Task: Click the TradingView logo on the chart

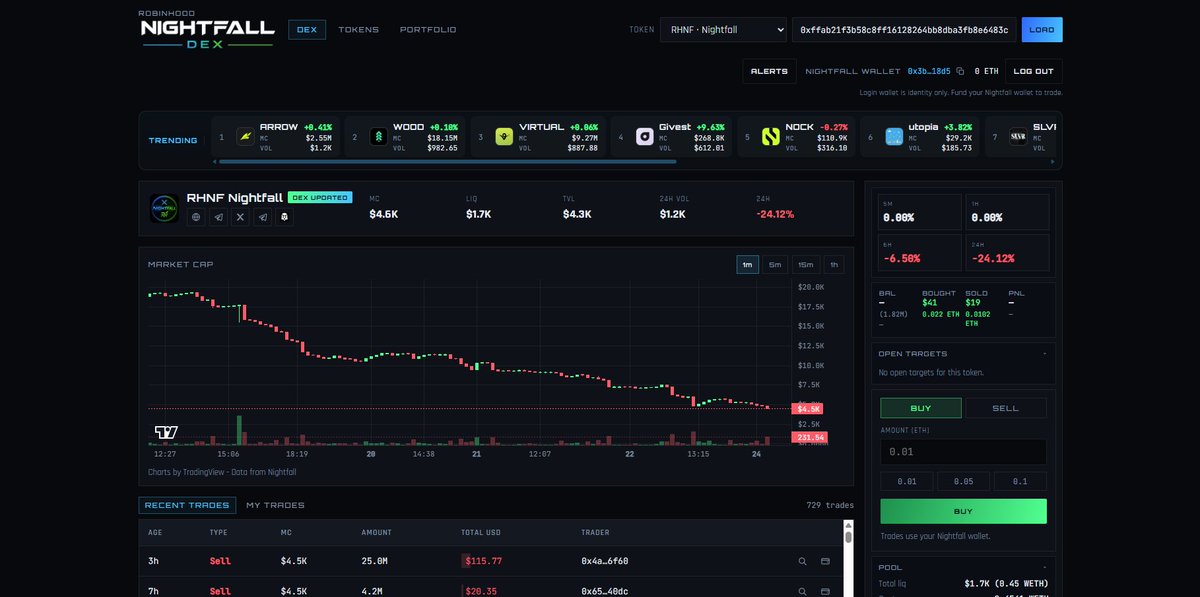Action: [166, 432]
